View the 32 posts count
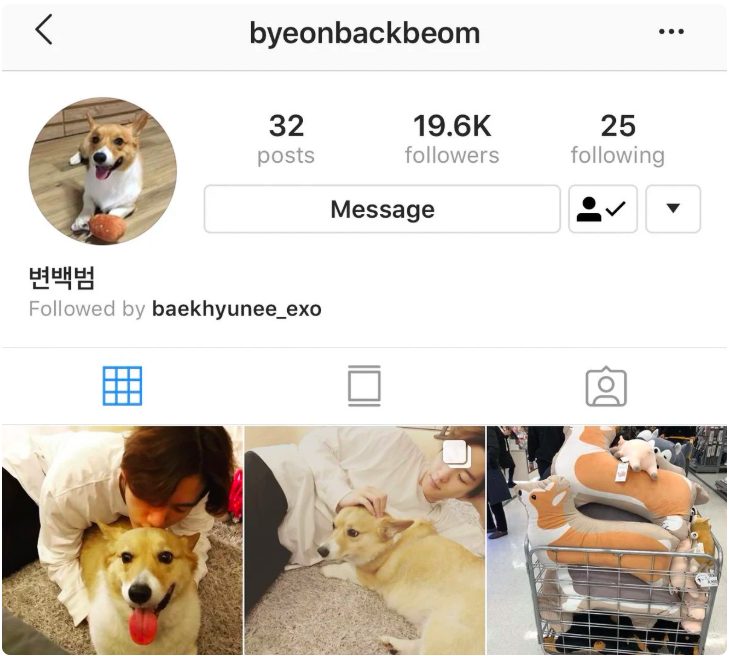729x656 pixels. pos(286,139)
